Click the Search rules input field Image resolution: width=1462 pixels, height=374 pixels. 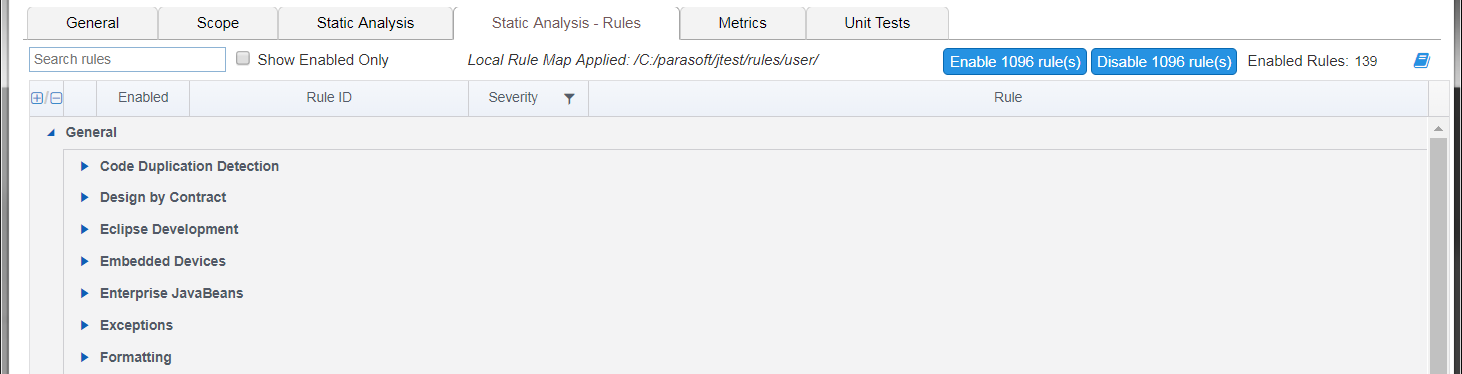(x=128, y=59)
